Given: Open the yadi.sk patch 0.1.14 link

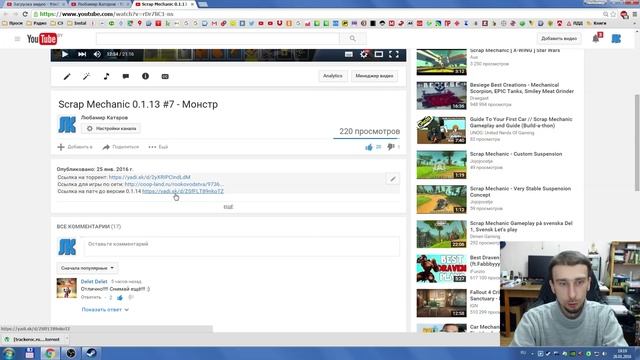Looking at the screenshot, I should (183, 191).
